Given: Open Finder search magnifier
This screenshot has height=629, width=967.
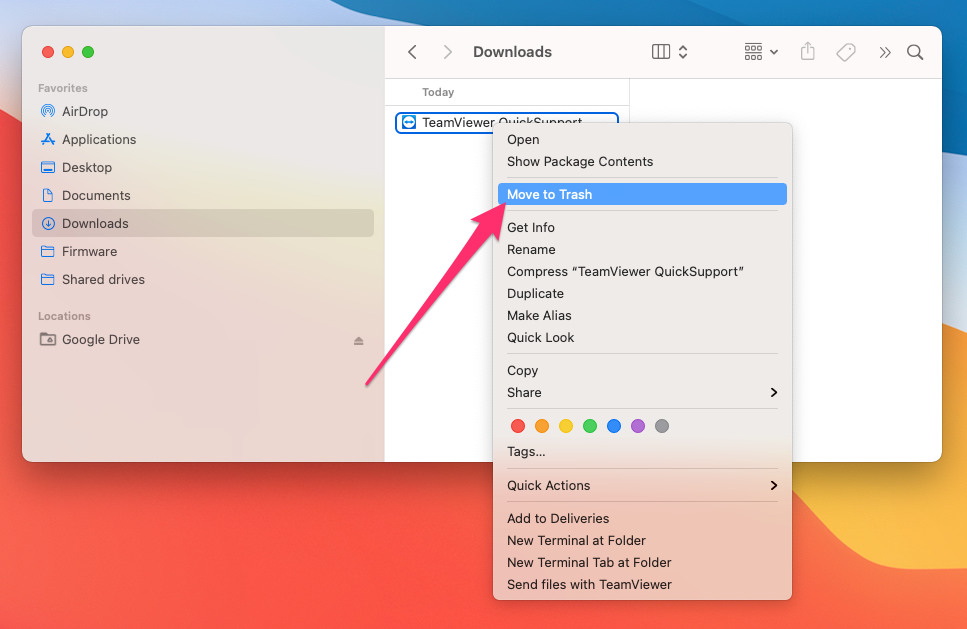Looking at the screenshot, I should (915, 52).
